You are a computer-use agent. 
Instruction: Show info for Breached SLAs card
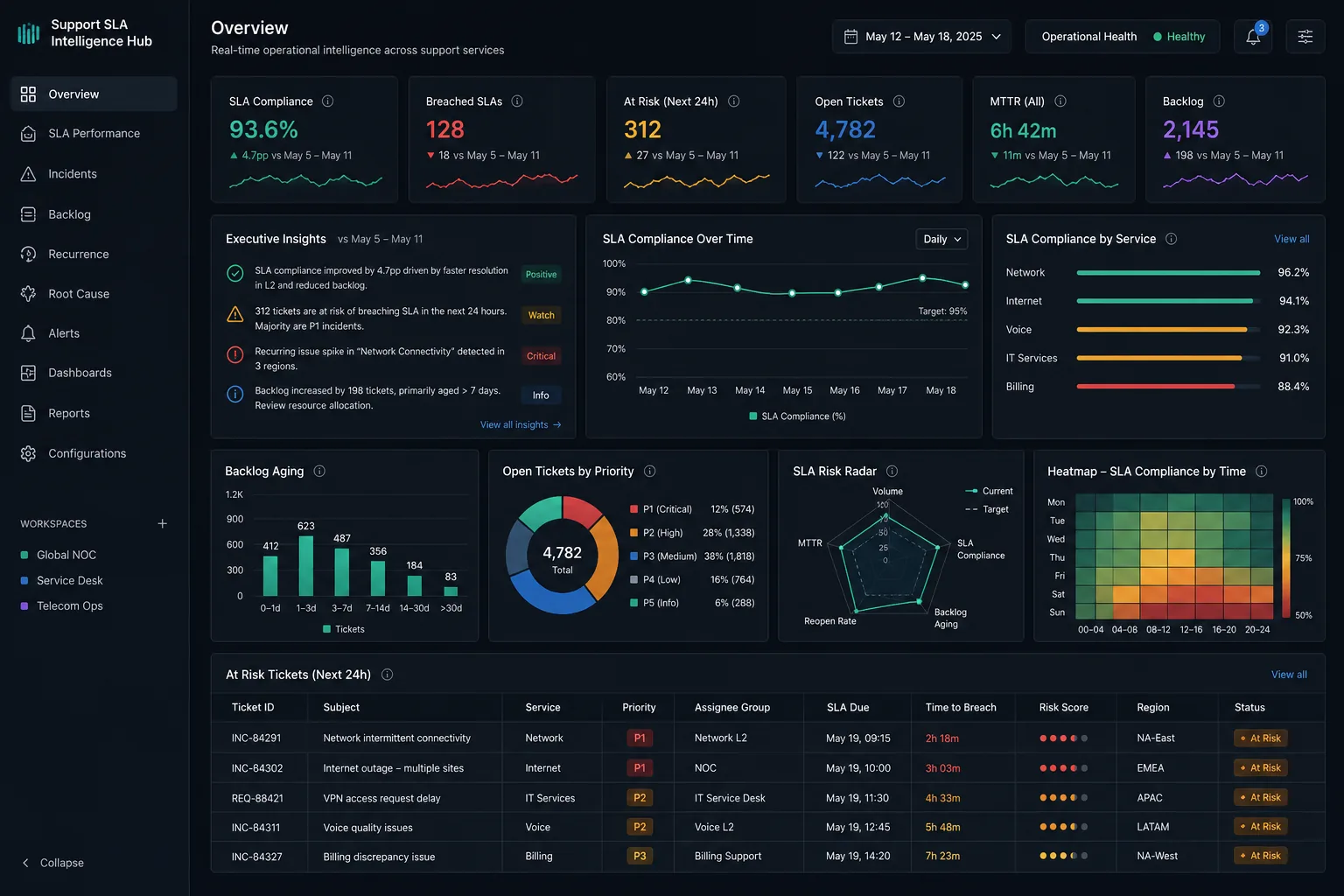(517, 101)
